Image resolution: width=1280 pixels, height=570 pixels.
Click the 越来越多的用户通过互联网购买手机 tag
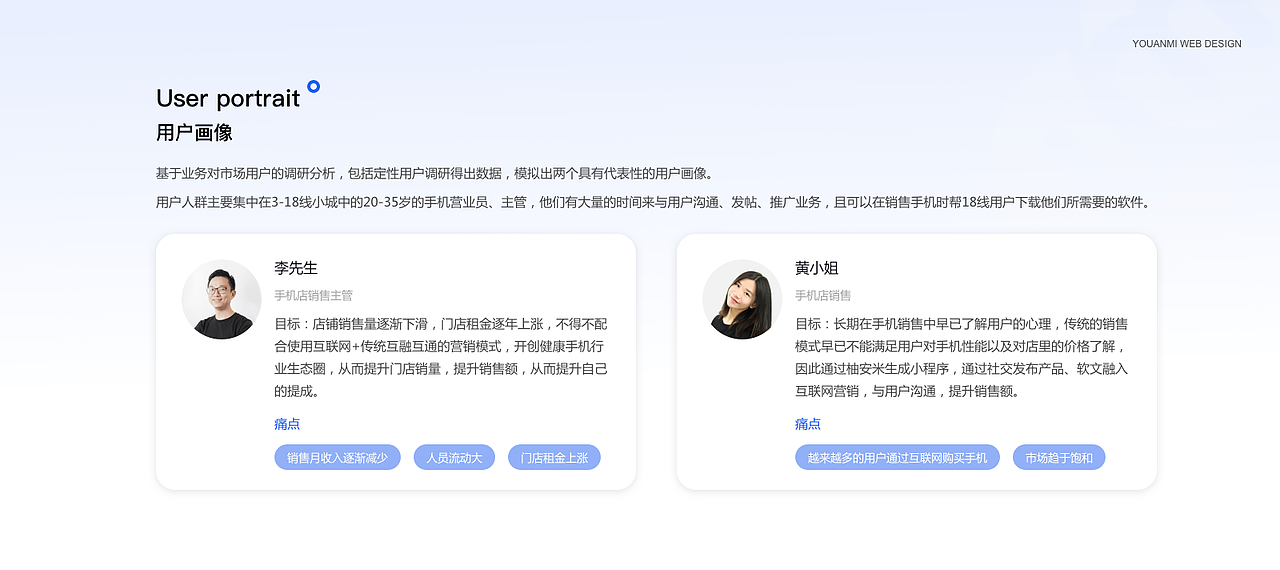[x=897, y=458]
